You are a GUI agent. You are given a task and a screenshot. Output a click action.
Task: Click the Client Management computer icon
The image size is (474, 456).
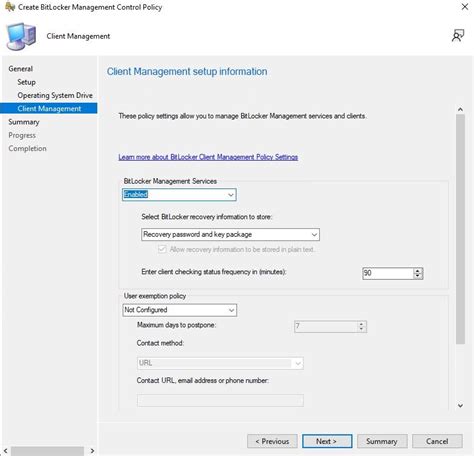pyautogui.click(x=21, y=36)
